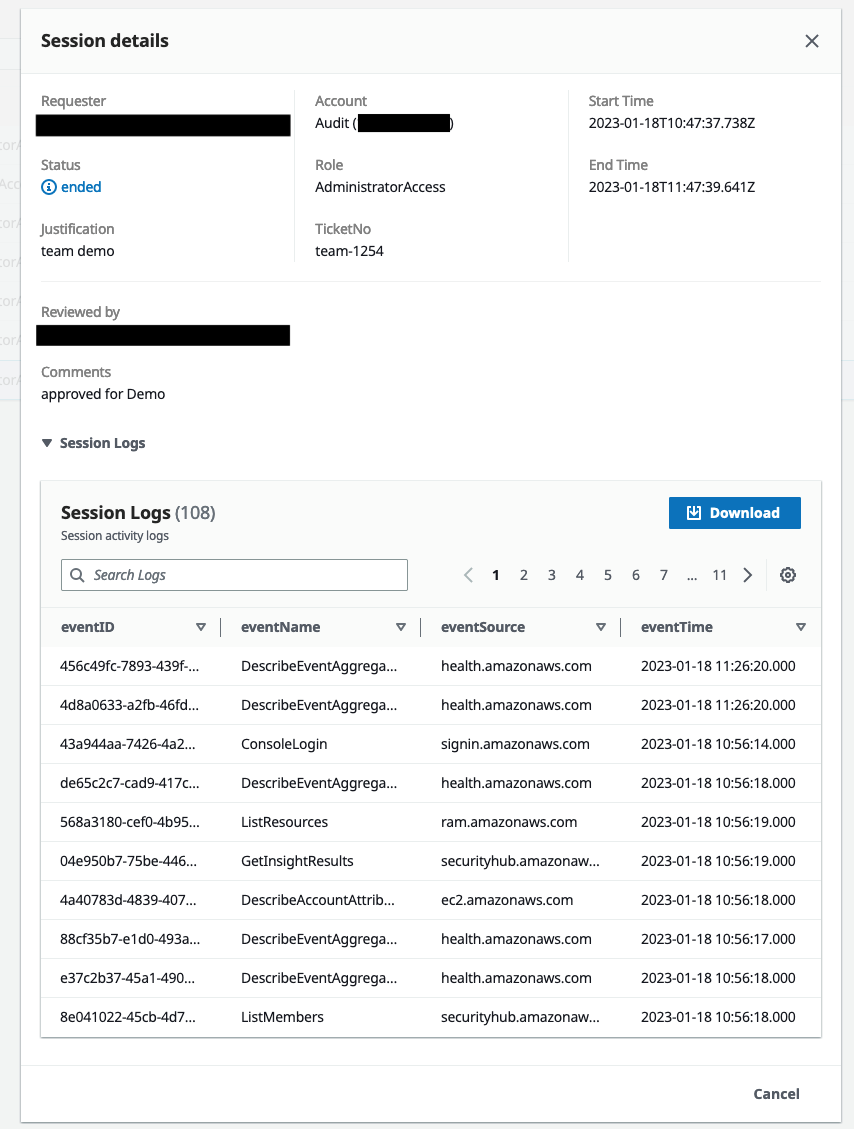The width and height of the screenshot is (854, 1129).
Task: Click event time 2023-01-18 10:56:17.000
Action: tap(718, 939)
